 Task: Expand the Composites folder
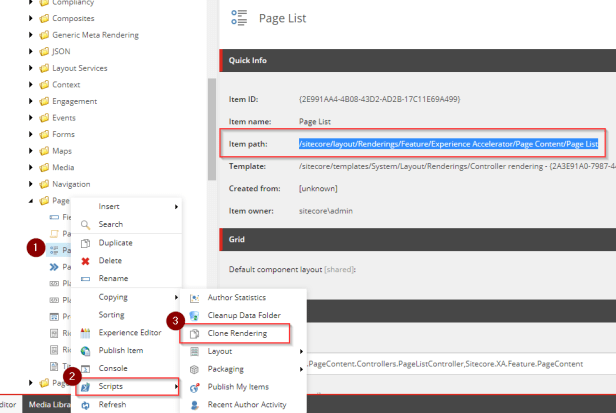pyautogui.click(x=31, y=17)
